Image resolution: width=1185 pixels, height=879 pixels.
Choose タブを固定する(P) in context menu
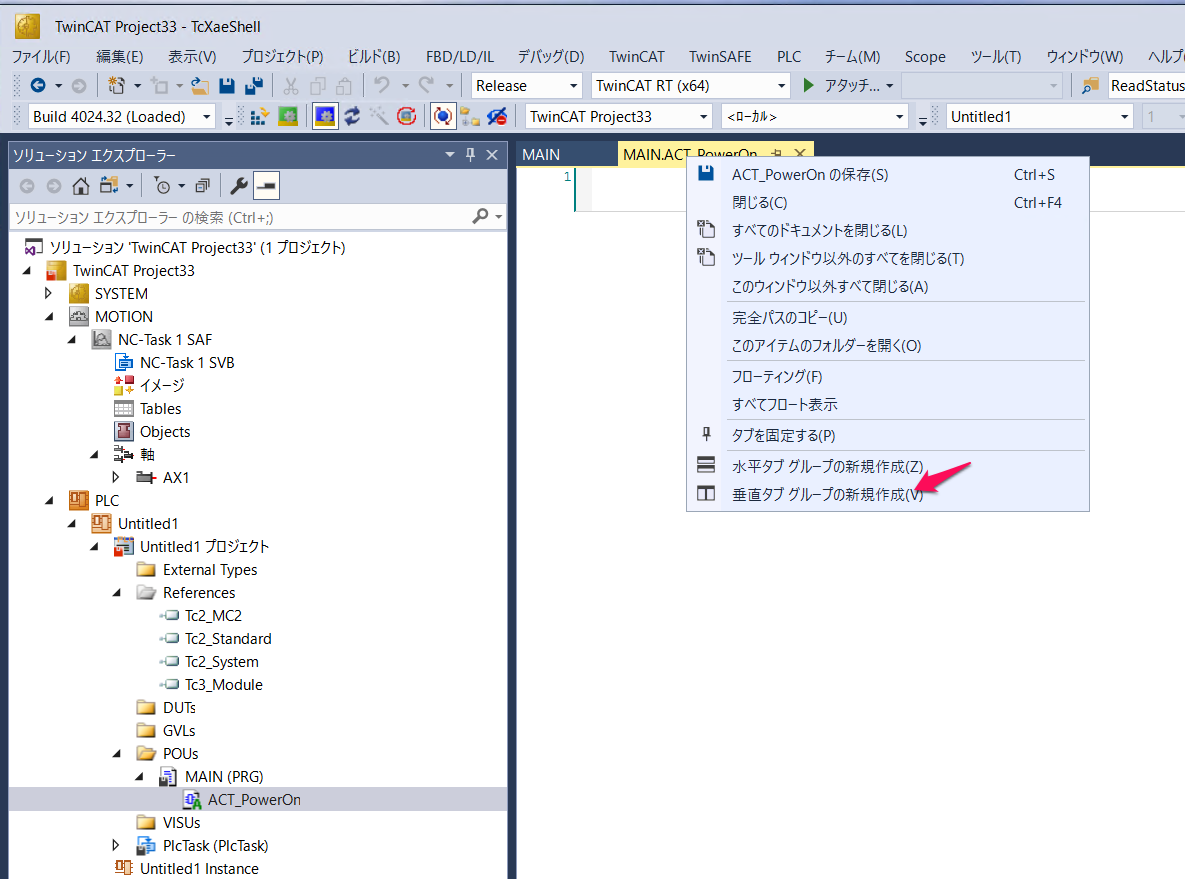[x=887, y=435]
